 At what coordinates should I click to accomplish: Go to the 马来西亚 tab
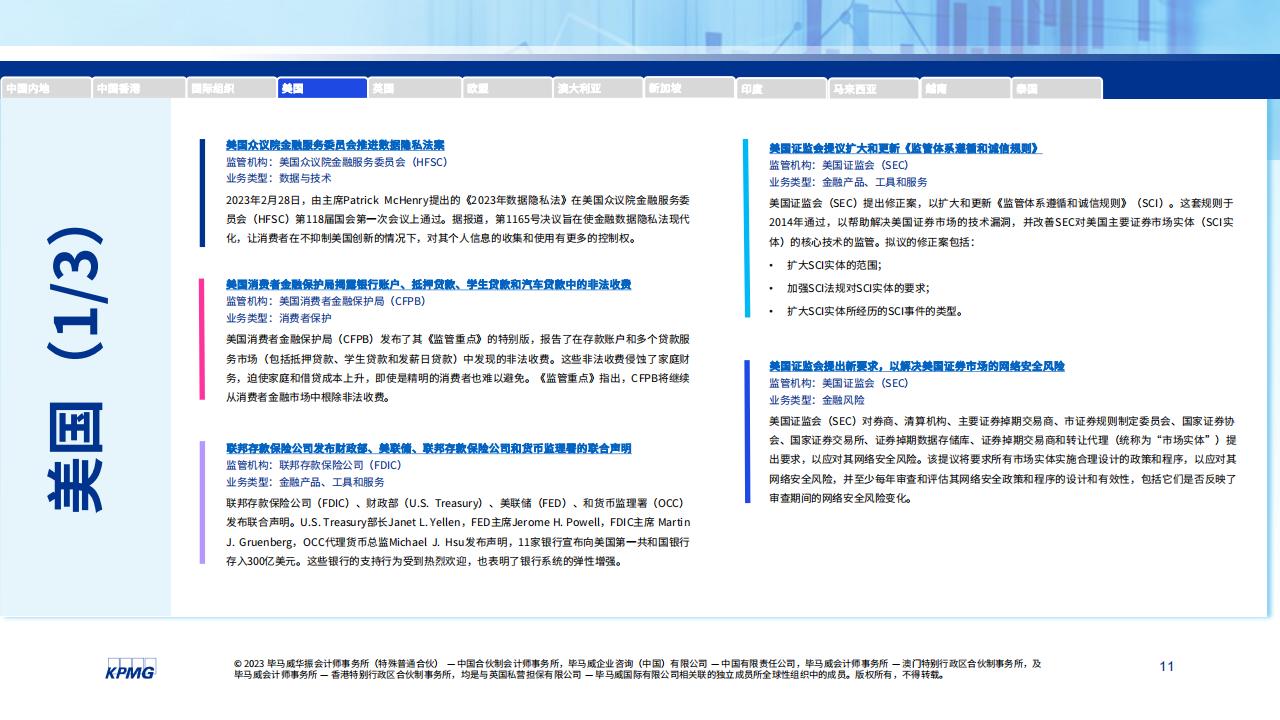(x=874, y=88)
